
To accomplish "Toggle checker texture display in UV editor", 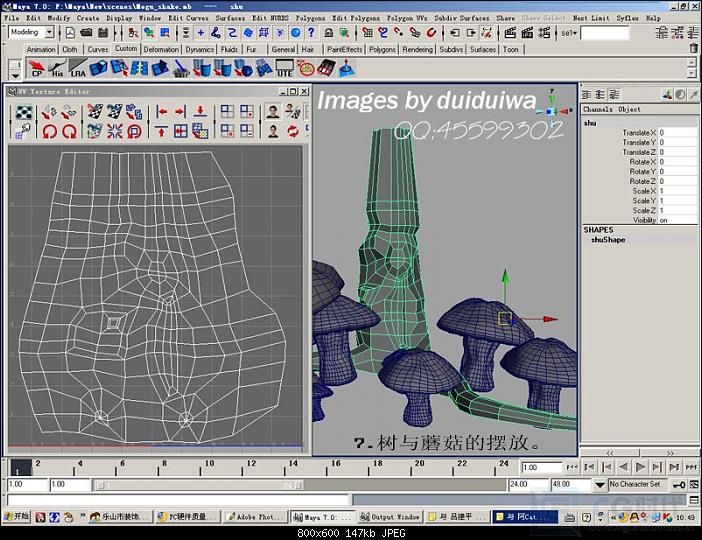I will 23,112.
